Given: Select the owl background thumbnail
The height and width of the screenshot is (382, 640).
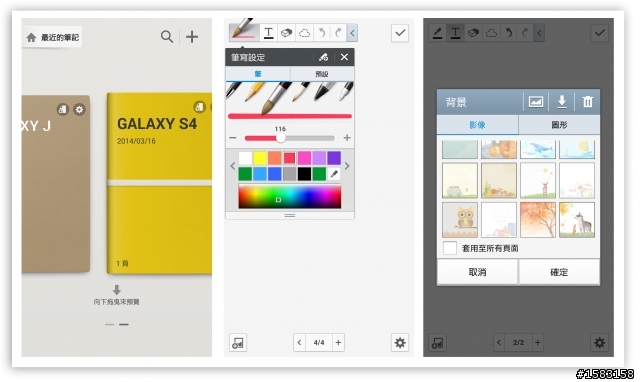Looking at the screenshot, I should click(x=460, y=220).
